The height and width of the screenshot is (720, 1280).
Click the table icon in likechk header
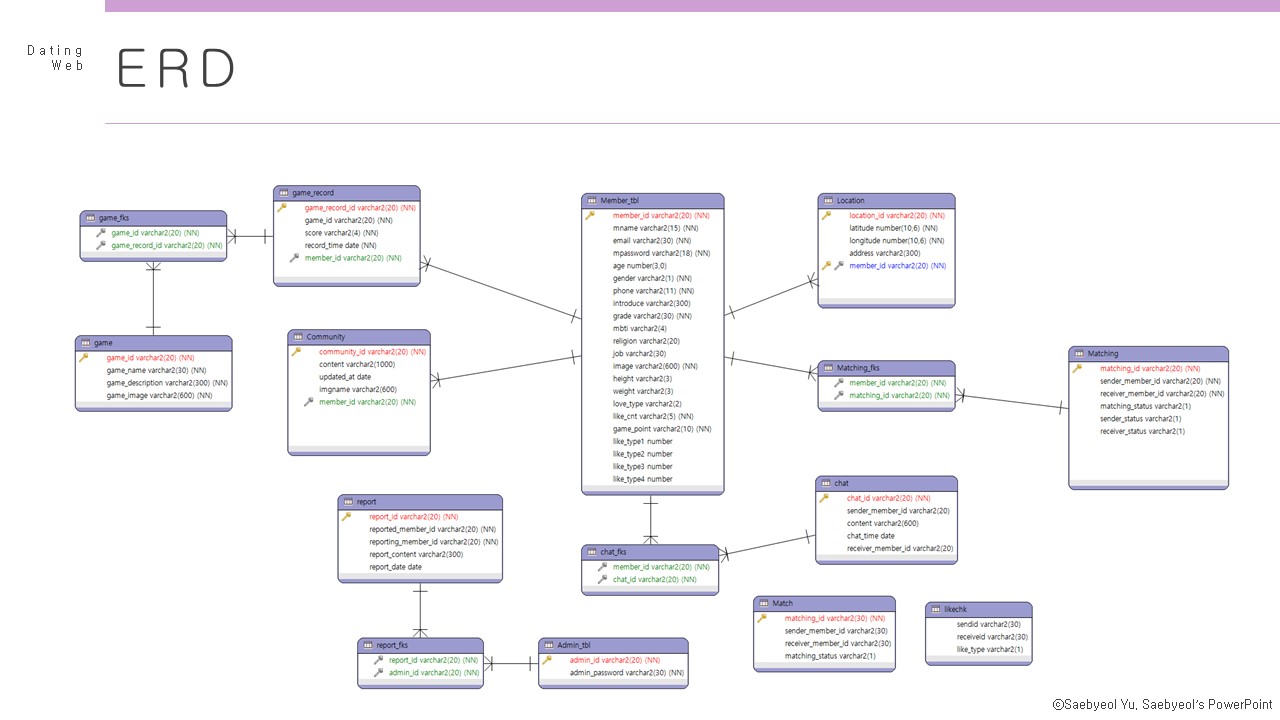click(936, 609)
